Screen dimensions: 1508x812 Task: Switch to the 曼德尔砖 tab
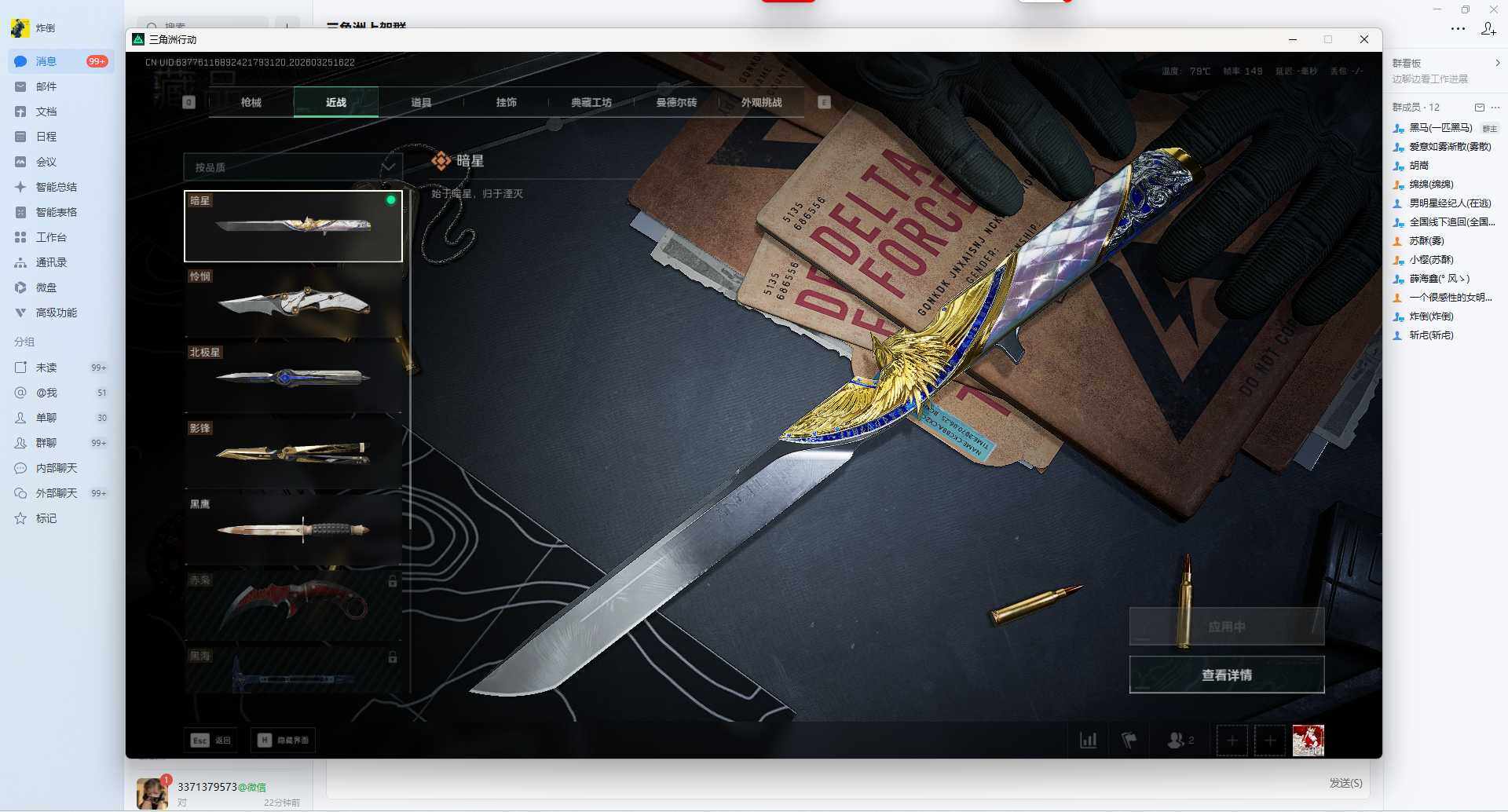[676, 102]
